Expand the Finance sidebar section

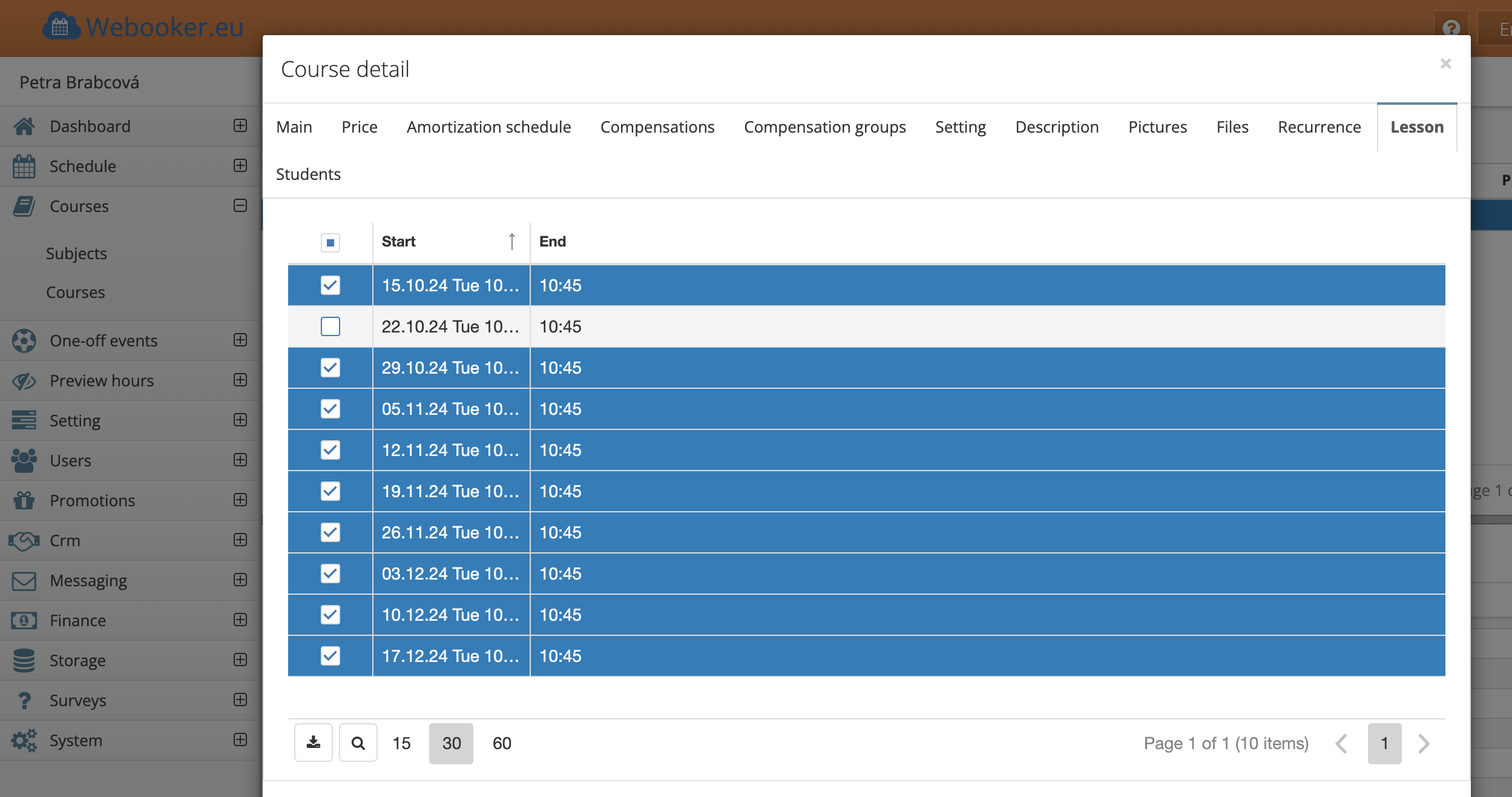point(240,620)
